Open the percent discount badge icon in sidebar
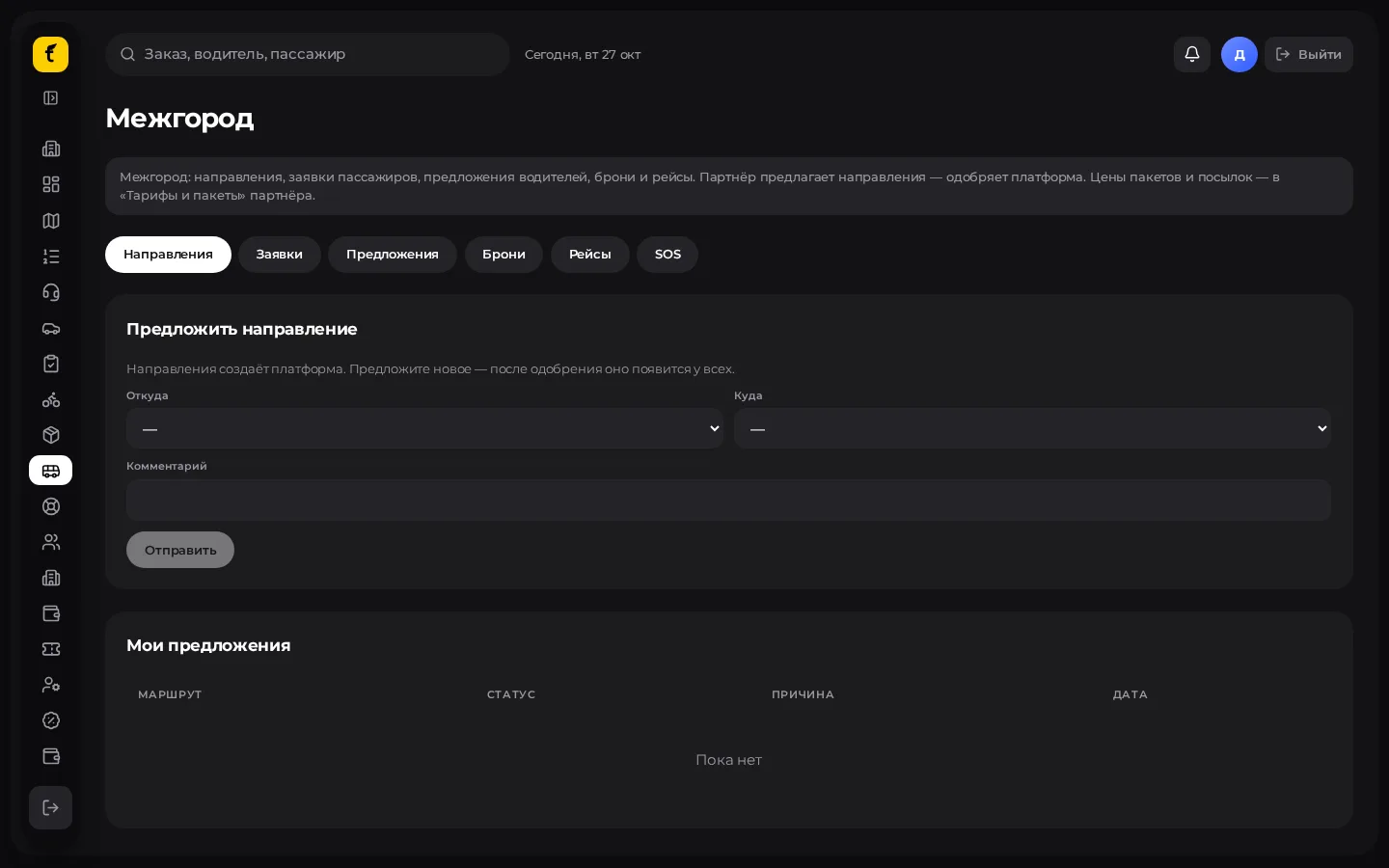Screen dimensions: 1389x868 click(51, 720)
